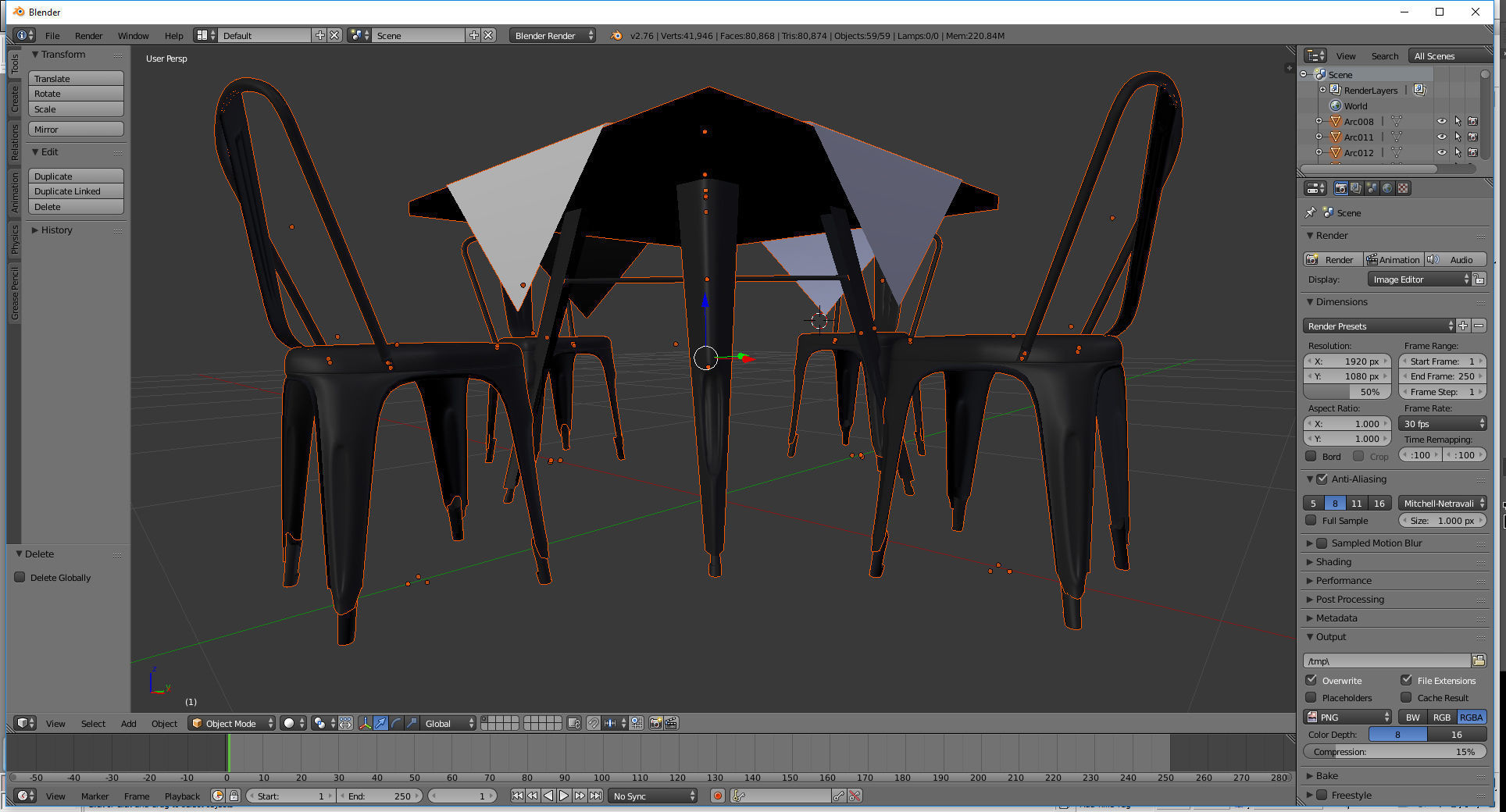Enable the Delete Globally checkbox
The height and width of the screenshot is (812, 1506).
click(20, 577)
